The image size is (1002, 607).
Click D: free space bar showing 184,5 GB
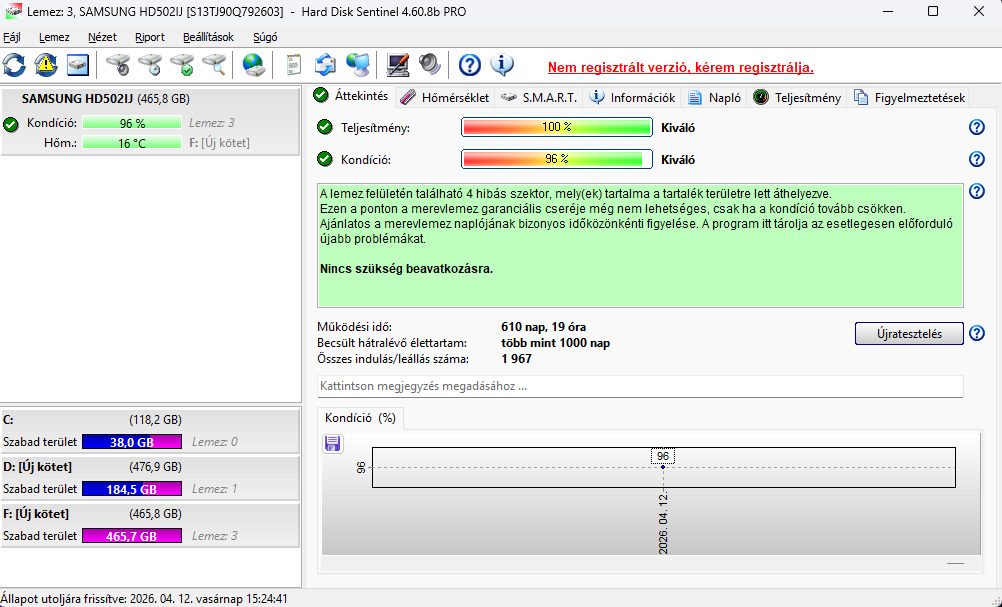click(x=132, y=489)
